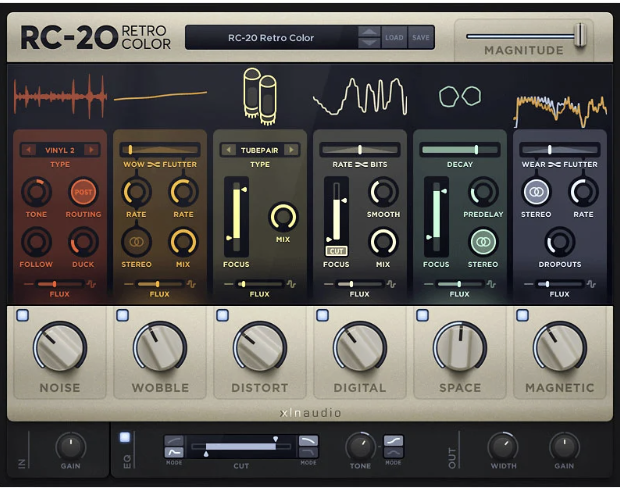Open the RC-20 Retro Color preset name menu
Image resolution: width=620 pixels, height=488 pixels.
pos(271,38)
